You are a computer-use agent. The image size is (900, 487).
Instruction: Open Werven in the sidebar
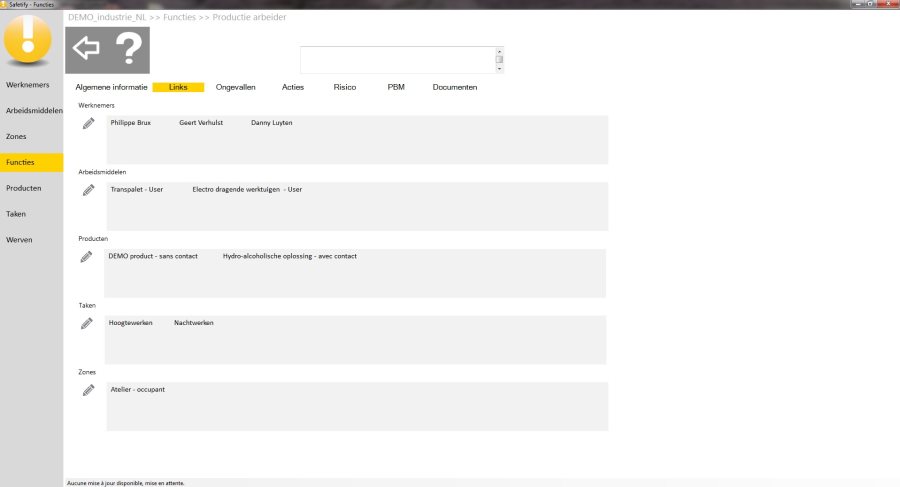point(19,240)
